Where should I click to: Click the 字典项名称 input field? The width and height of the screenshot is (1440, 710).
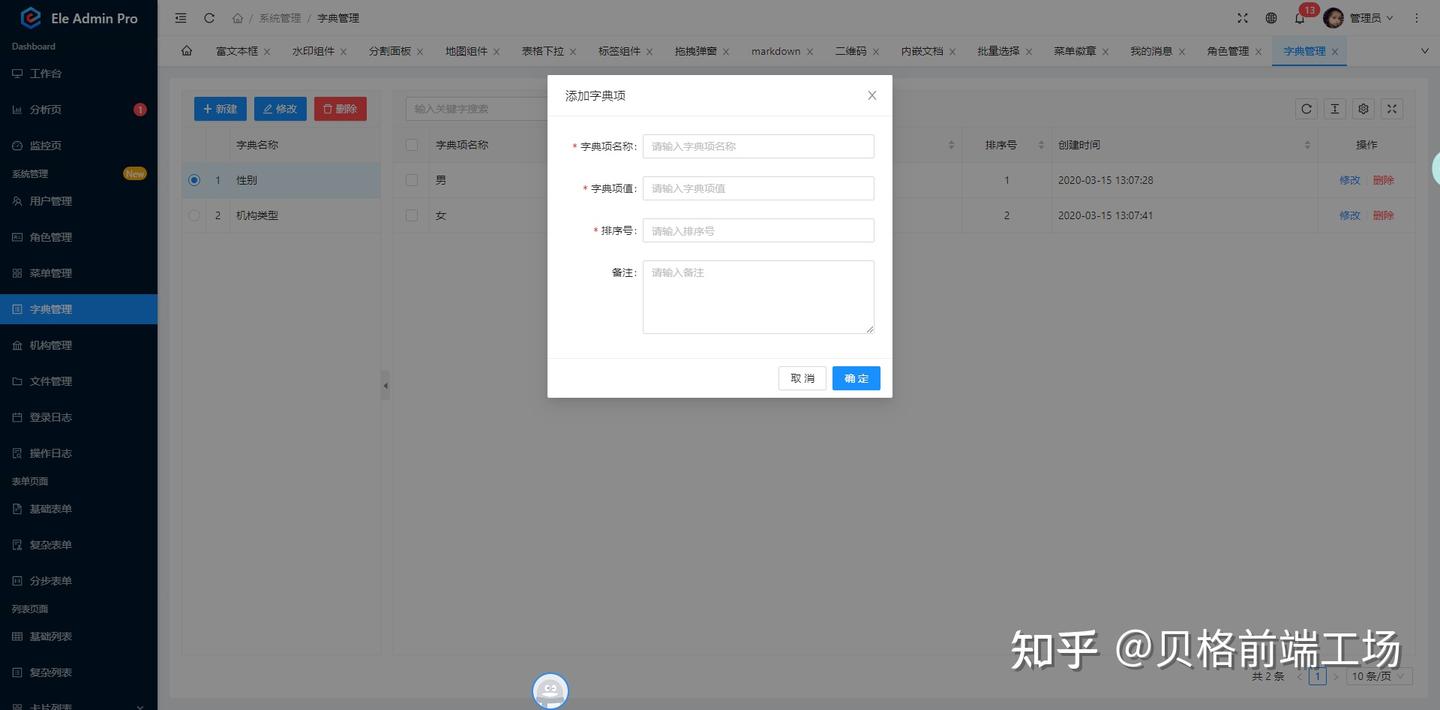click(758, 145)
